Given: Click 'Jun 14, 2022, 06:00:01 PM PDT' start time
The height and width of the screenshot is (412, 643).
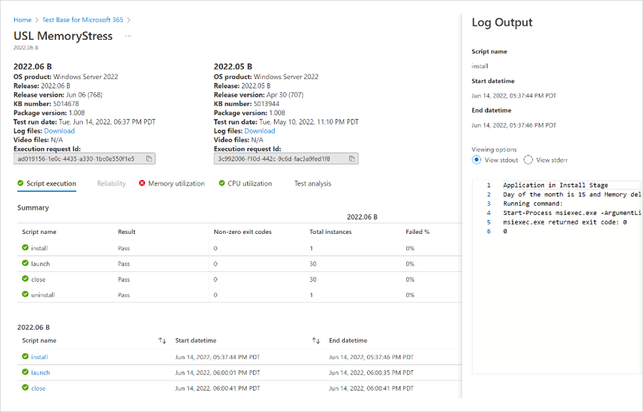Looking at the screenshot, I should click(217, 373).
